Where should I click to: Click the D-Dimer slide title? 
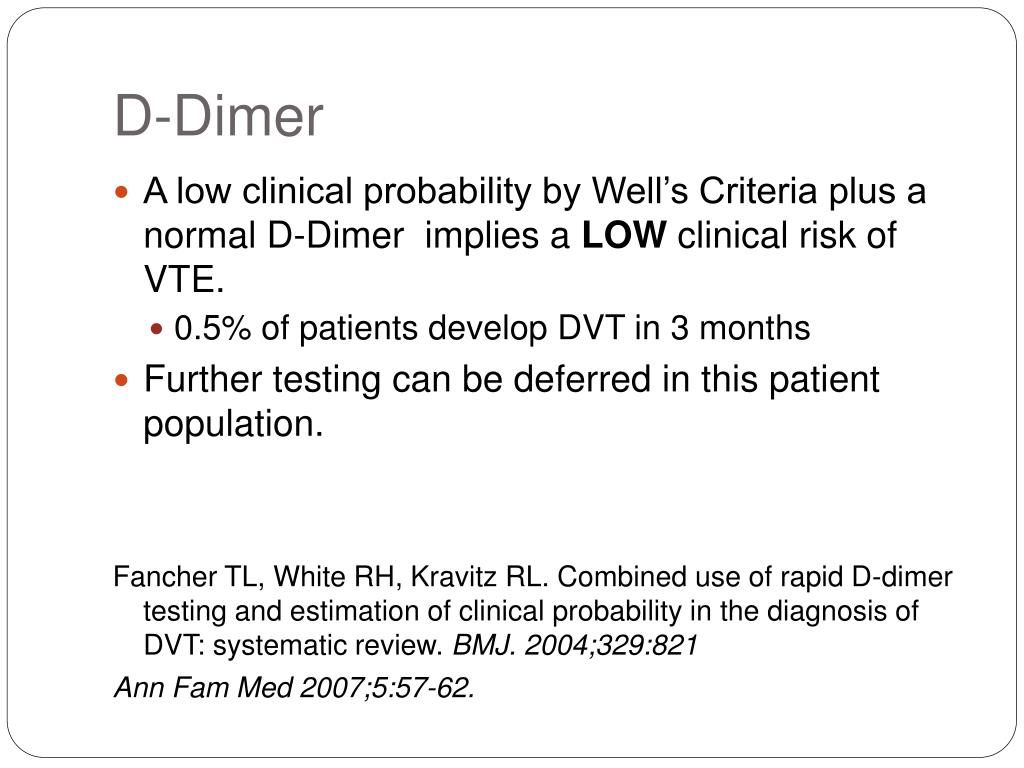[219, 117]
